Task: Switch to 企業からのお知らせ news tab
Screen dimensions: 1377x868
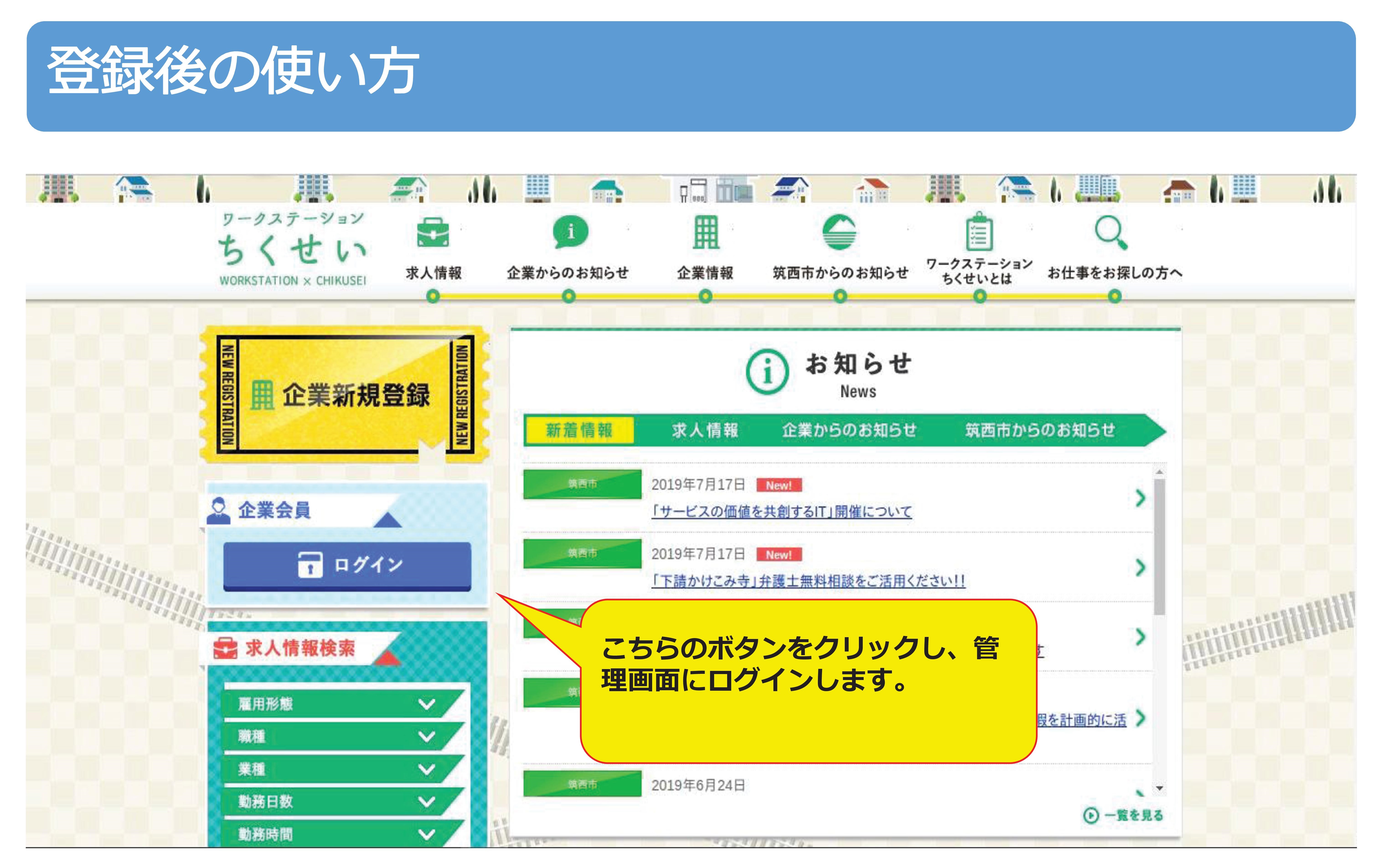Action: (849, 430)
